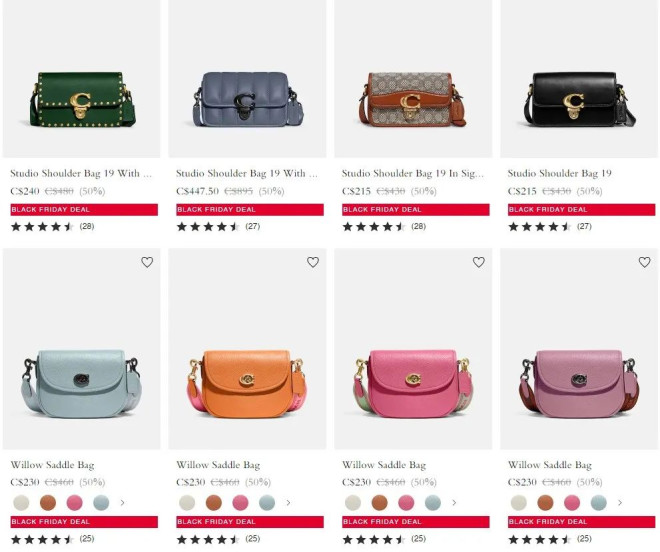View the pink Willow Saddle Bag photo
This screenshot has height=552, width=660.
(x=413, y=349)
